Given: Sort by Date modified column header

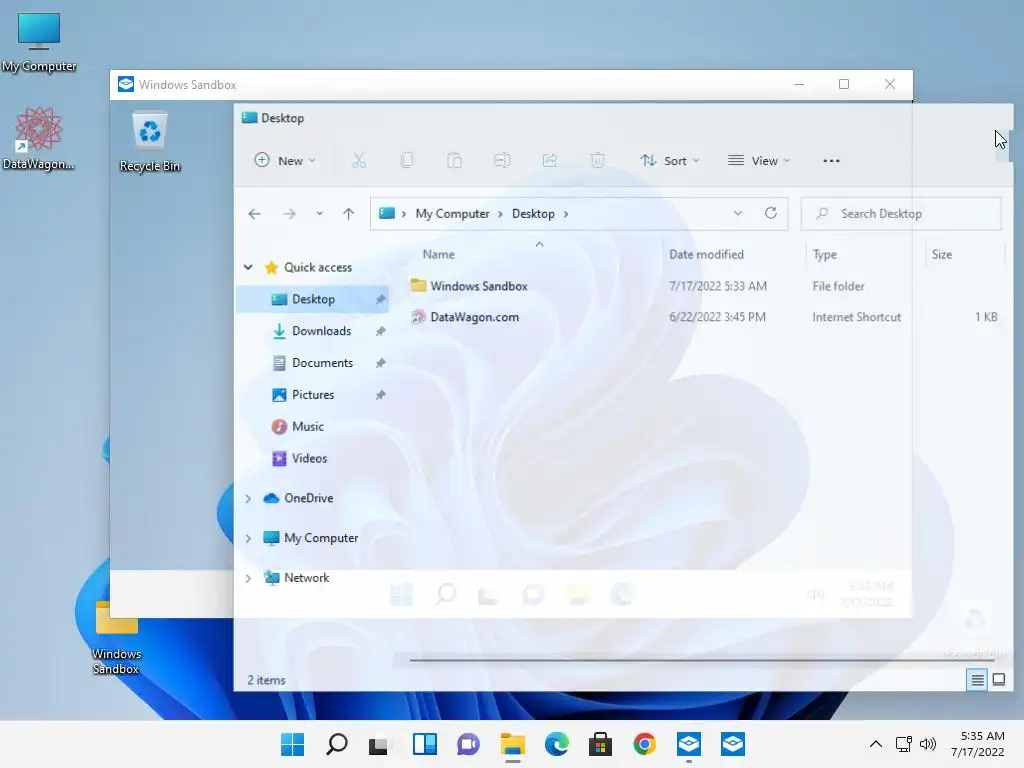Looking at the screenshot, I should pos(706,255).
